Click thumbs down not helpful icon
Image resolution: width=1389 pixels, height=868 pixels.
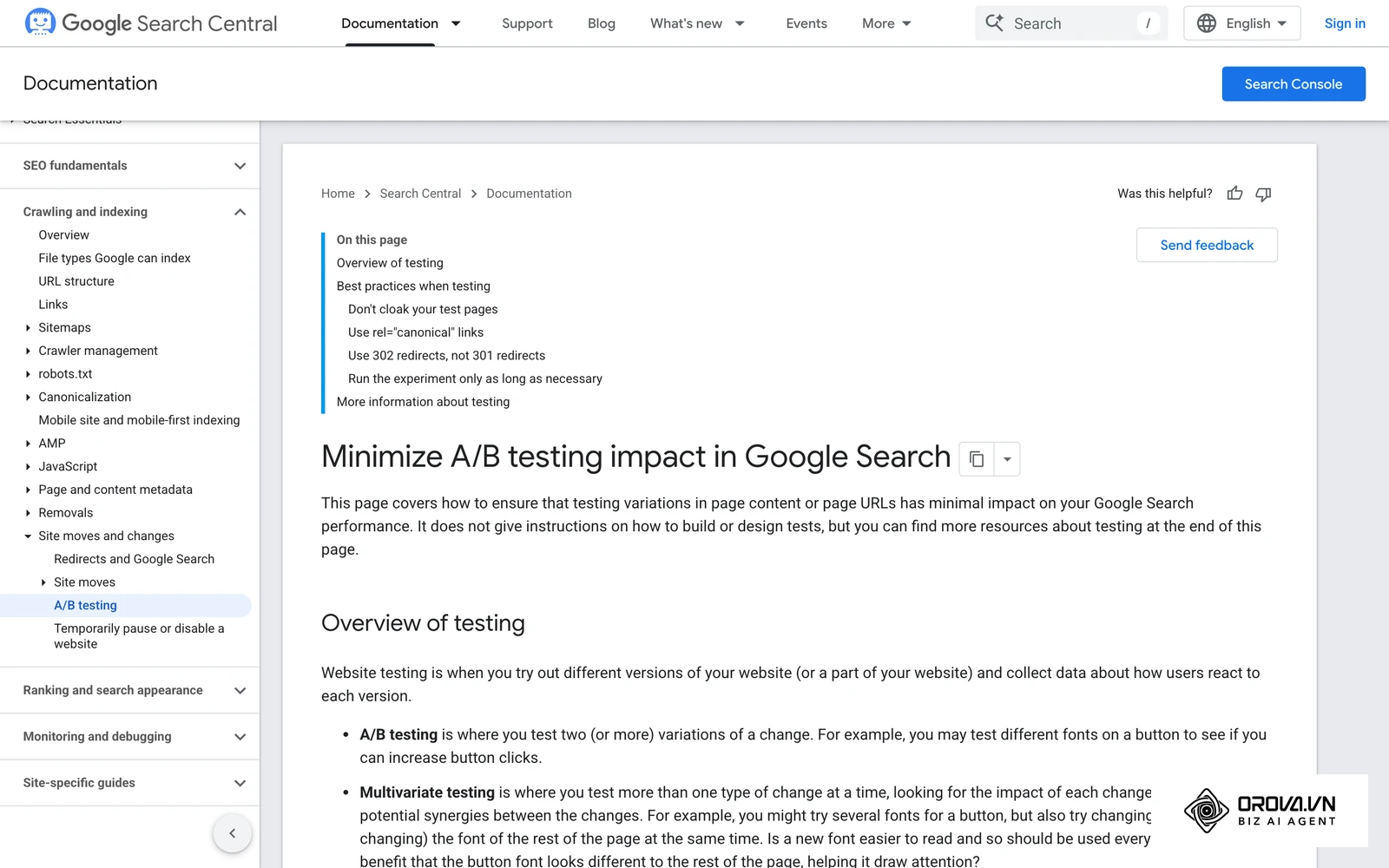(x=1263, y=194)
